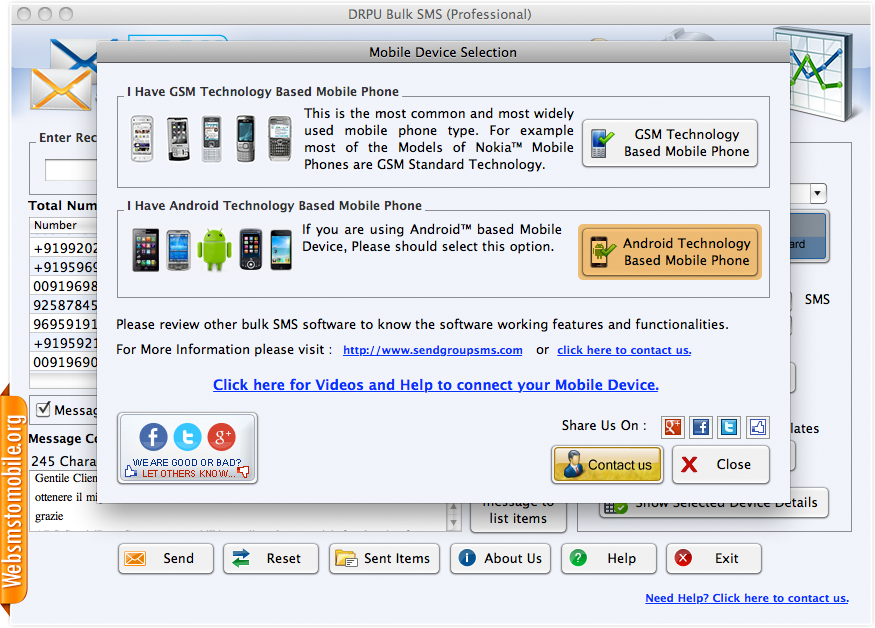Select number row starting 96959191
This screenshot has width=875, height=628.
pos(64,324)
